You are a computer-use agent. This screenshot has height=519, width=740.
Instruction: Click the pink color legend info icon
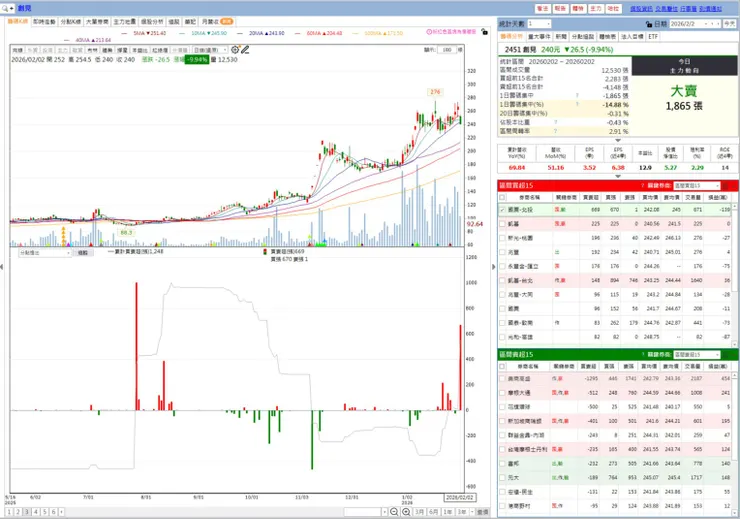(x=429, y=32)
